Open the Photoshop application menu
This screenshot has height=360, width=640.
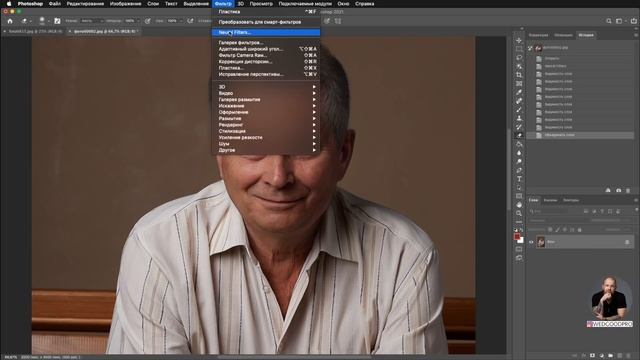[30, 4]
